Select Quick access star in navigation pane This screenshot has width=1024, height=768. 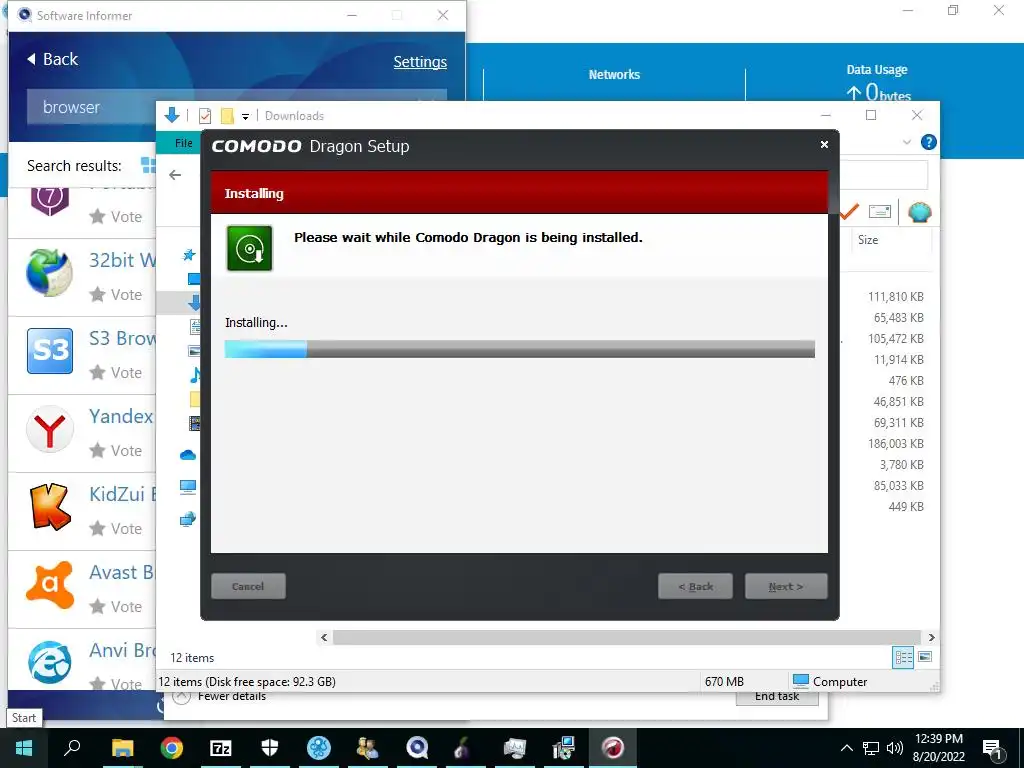coord(189,255)
